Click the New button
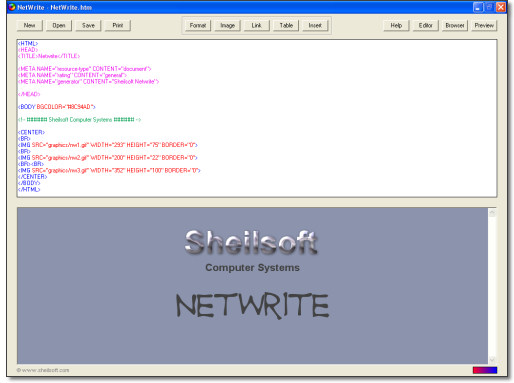The height and width of the screenshot is (383, 514). (x=30, y=25)
